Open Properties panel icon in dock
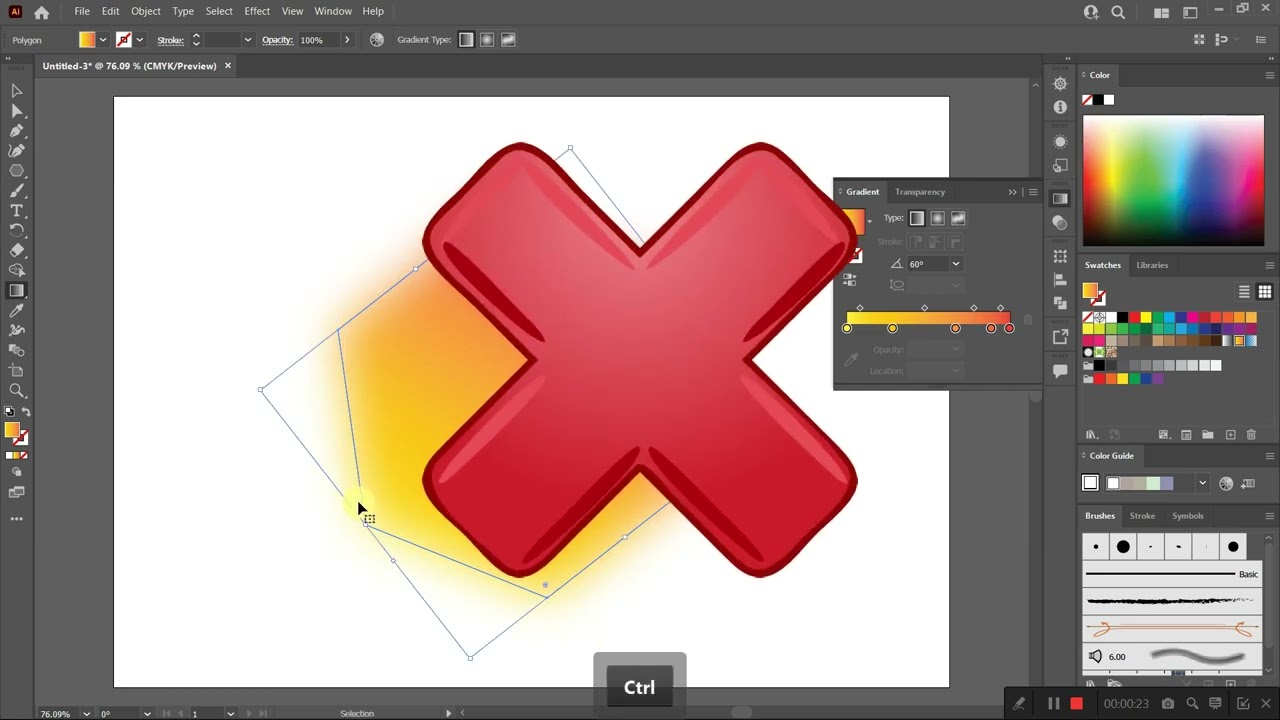 pos(1060,84)
